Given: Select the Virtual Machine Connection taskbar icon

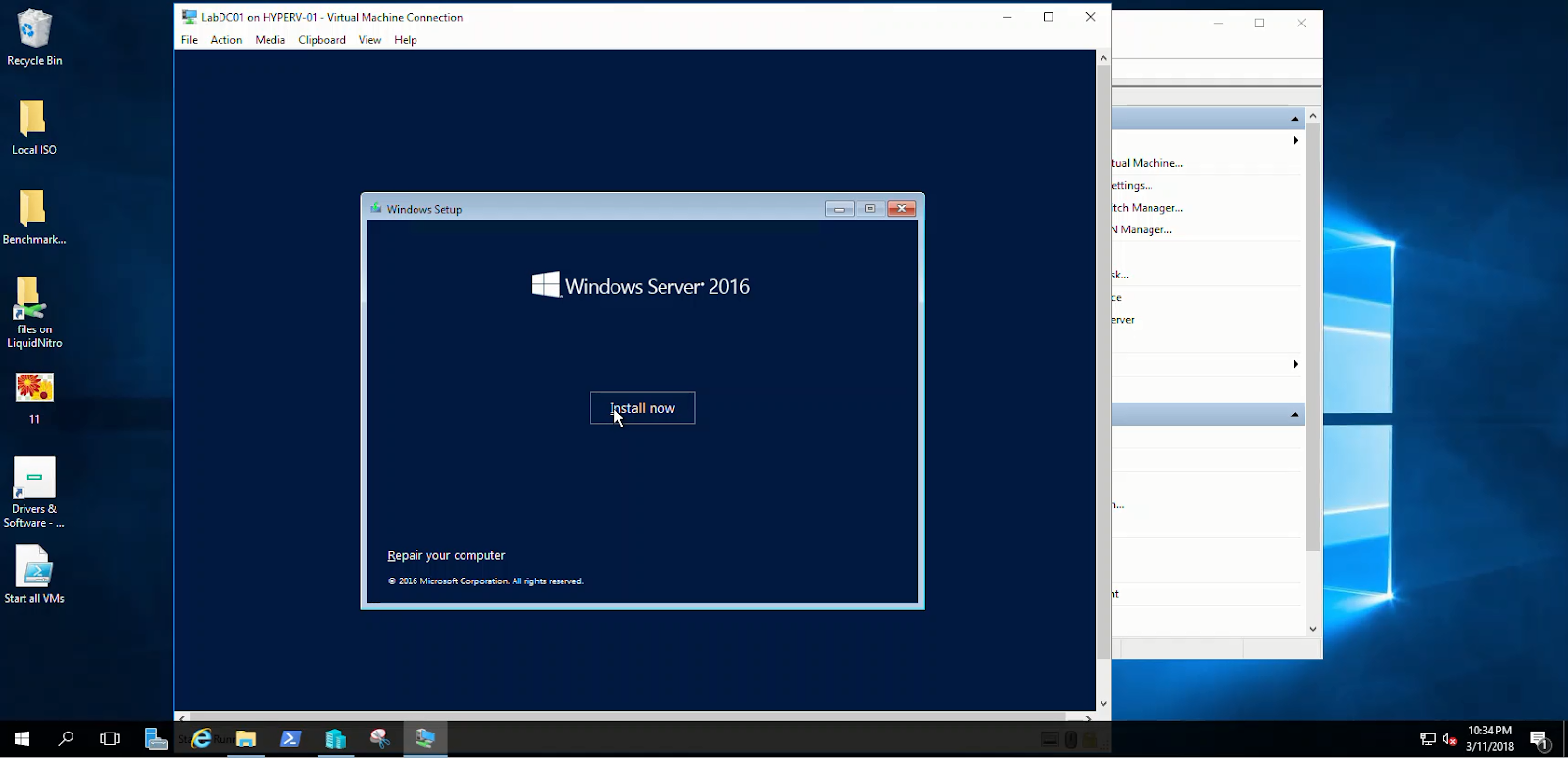Looking at the screenshot, I should pyautogui.click(x=425, y=738).
